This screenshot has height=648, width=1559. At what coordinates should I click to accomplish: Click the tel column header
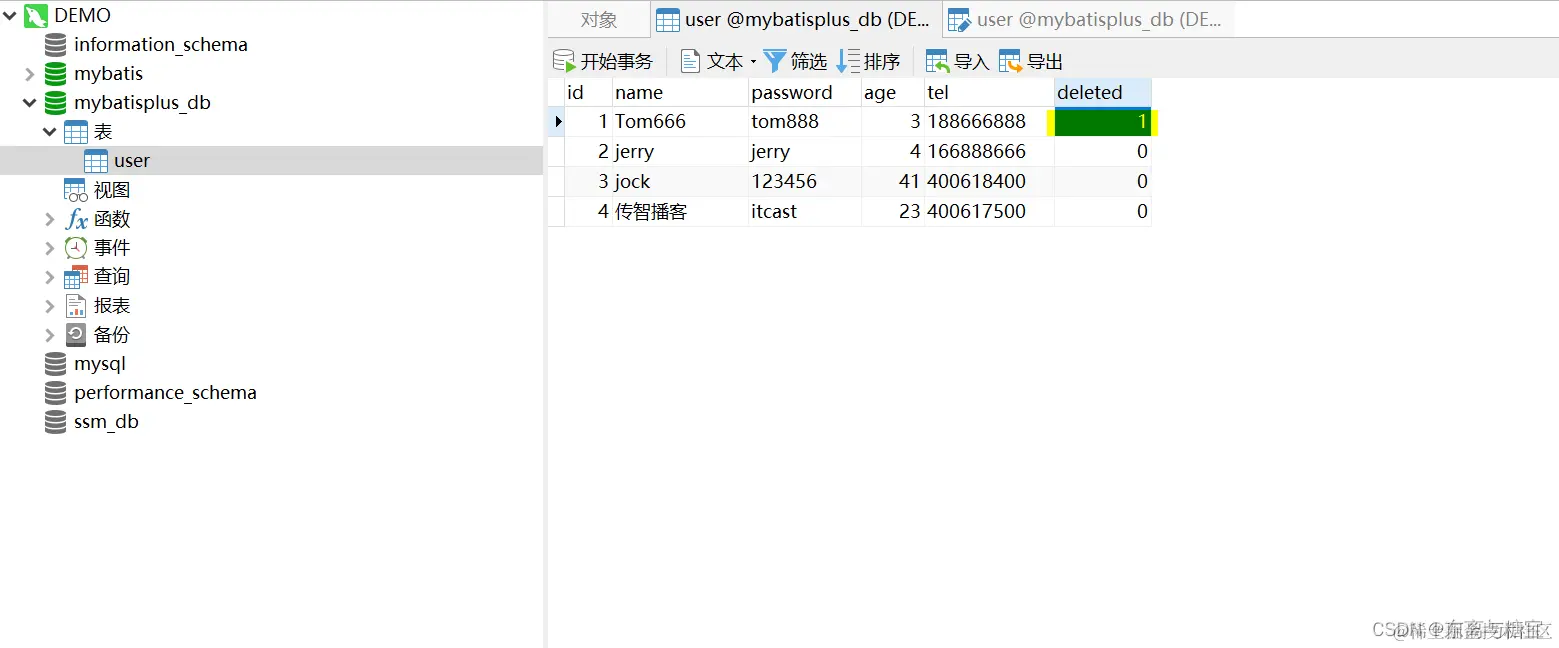[x=989, y=92]
